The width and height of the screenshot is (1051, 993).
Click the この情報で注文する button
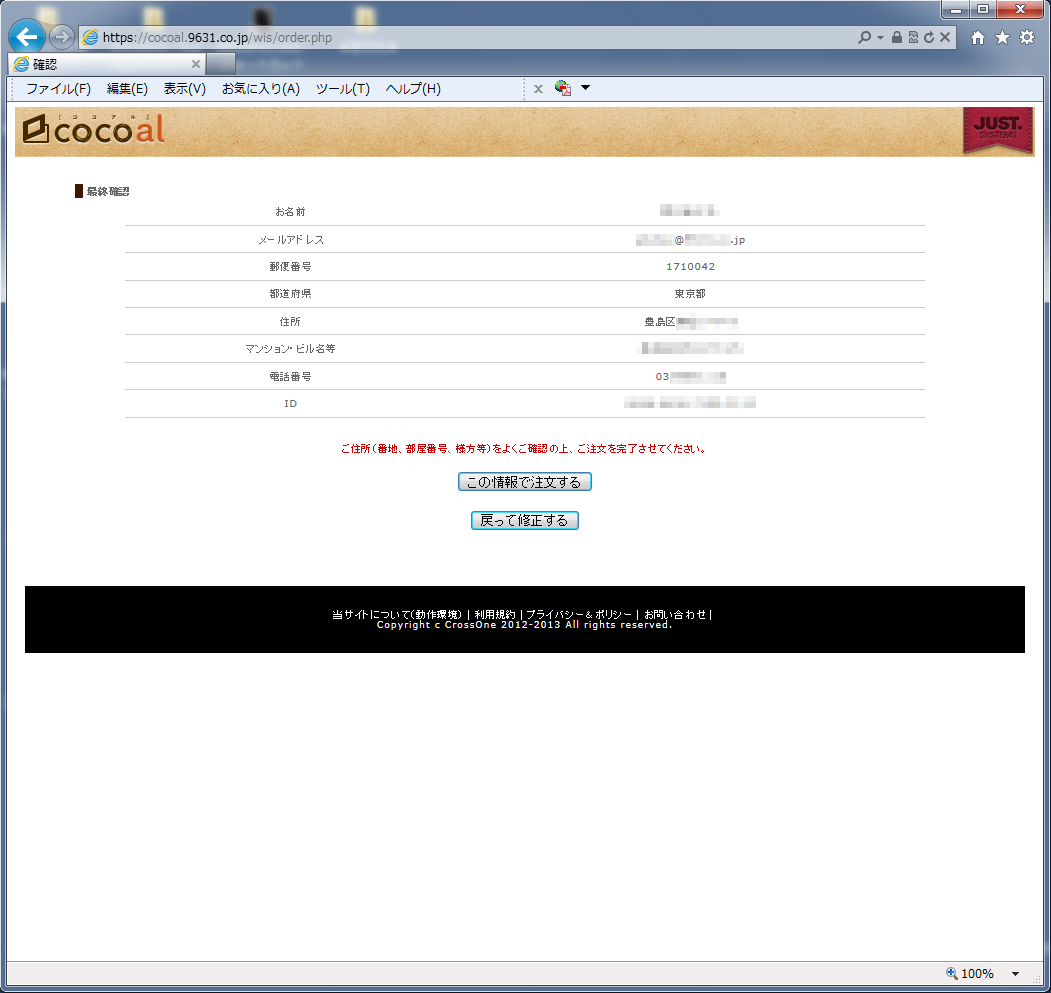(x=525, y=482)
